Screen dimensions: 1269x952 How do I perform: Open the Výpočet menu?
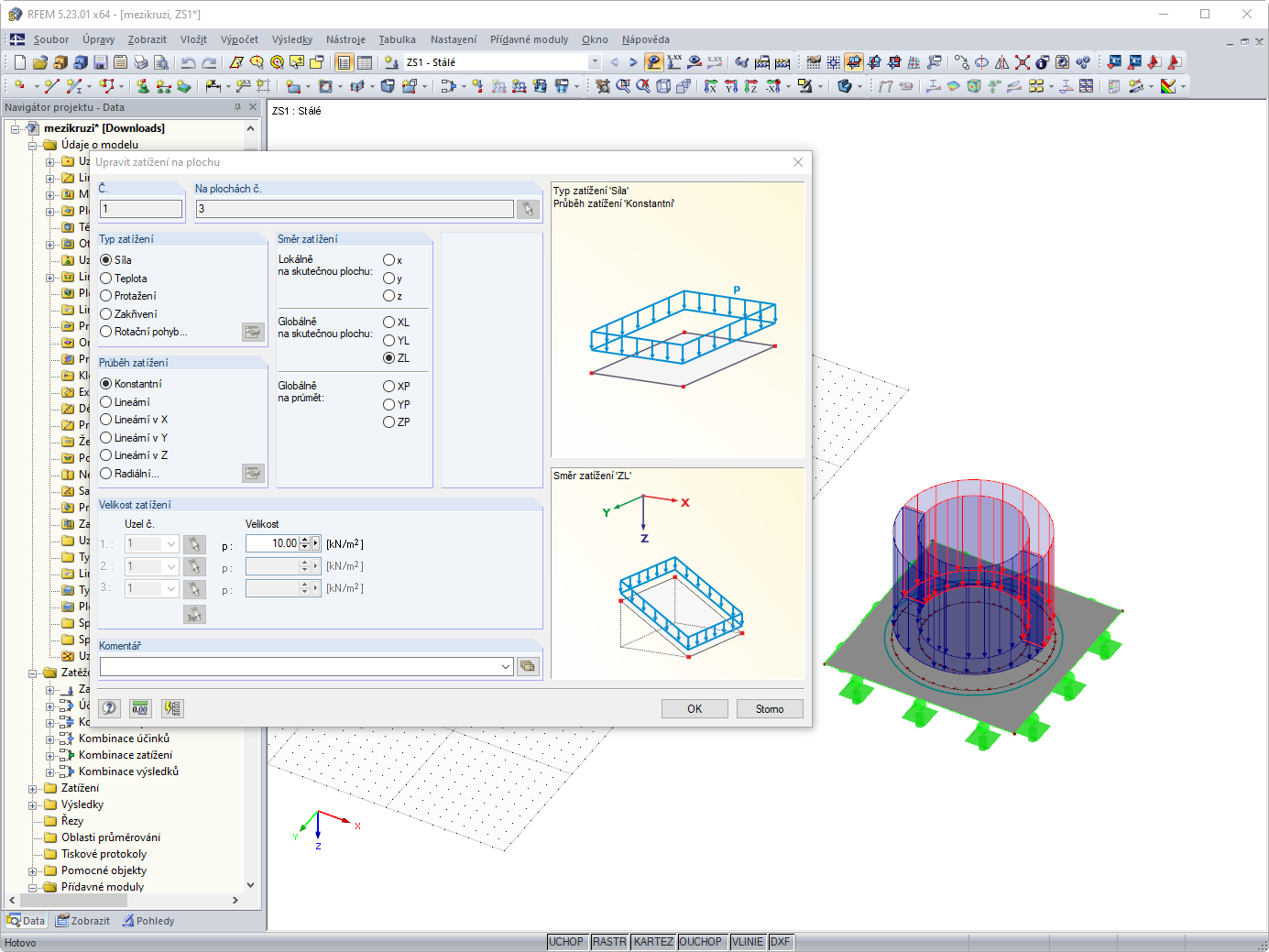point(239,39)
